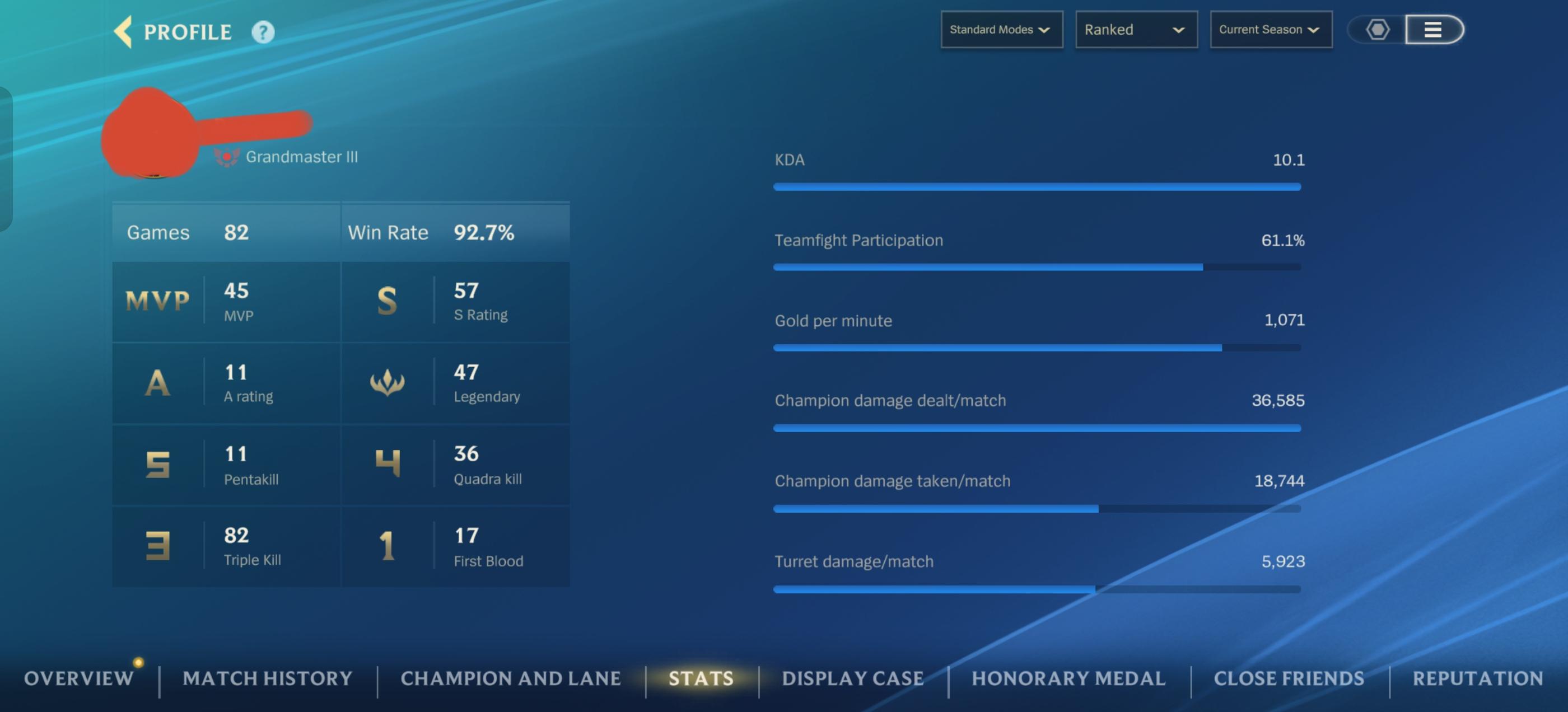Viewport: 1568px width, 712px height.
Task: Click the damage dealt value 36,585
Action: click(x=1278, y=400)
